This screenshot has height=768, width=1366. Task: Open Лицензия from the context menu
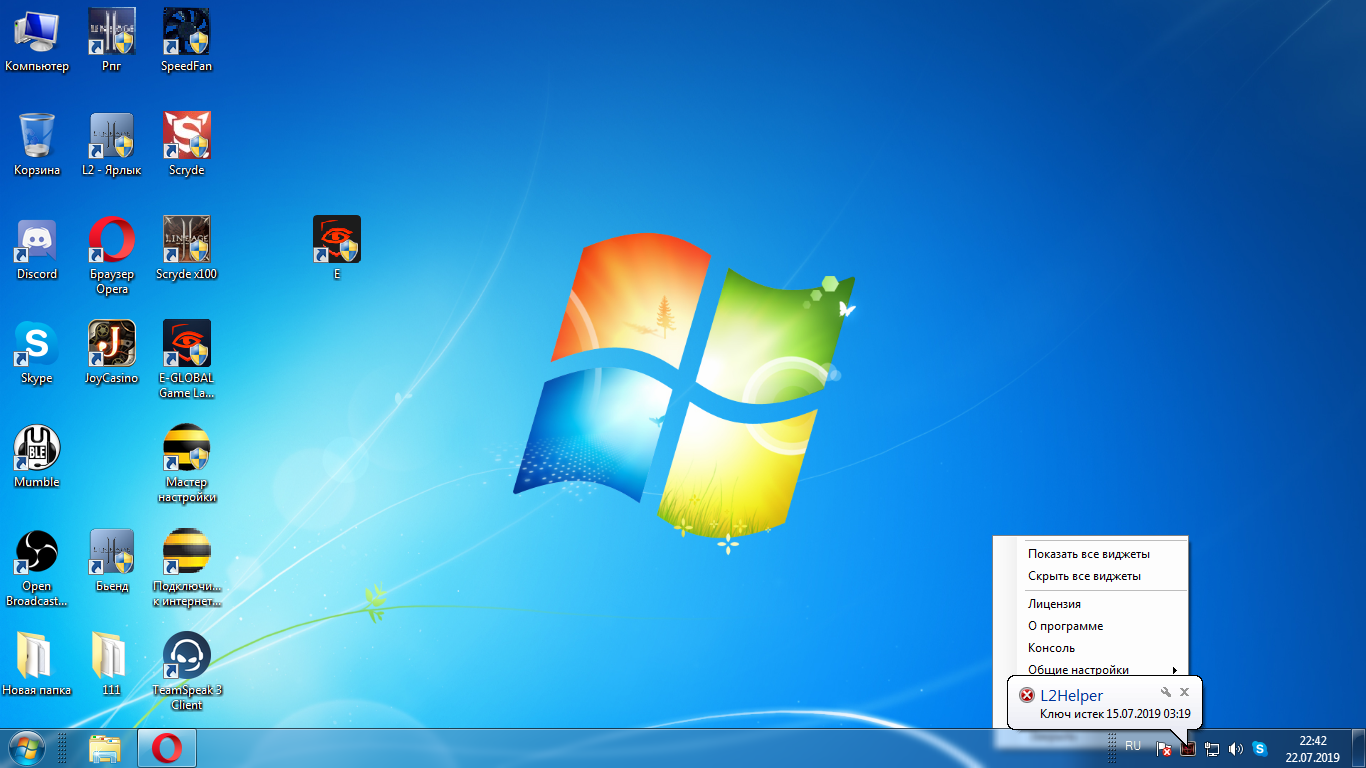tap(1054, 604)
